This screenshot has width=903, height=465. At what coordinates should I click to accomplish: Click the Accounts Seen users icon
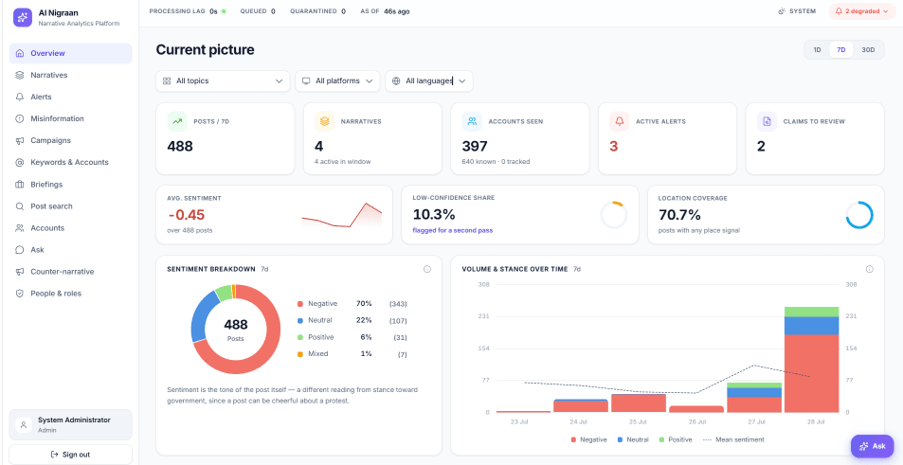(472, 122)
